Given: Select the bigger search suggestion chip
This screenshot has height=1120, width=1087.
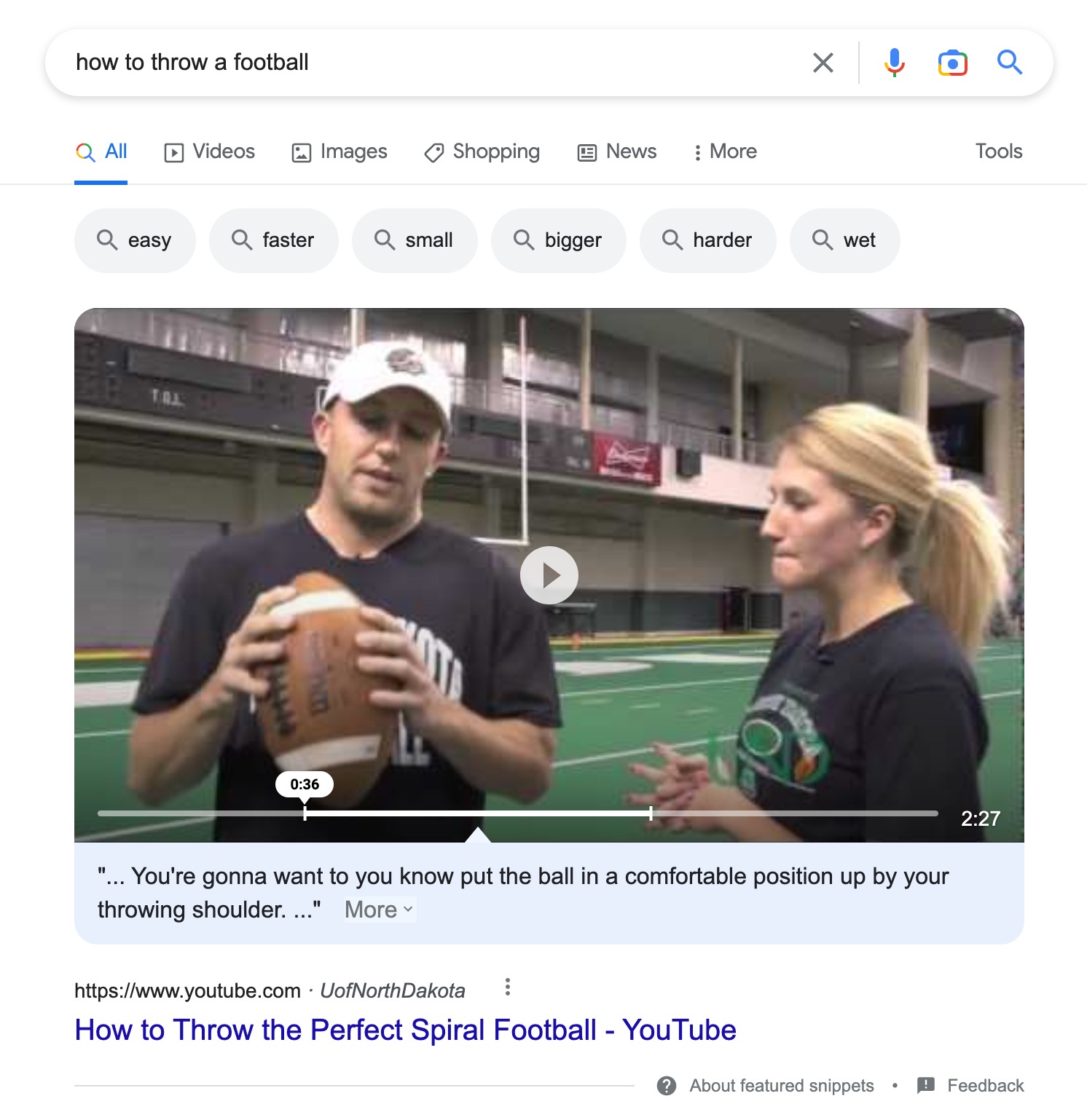Looking at the screenshot, I should [x=558, y=240].
